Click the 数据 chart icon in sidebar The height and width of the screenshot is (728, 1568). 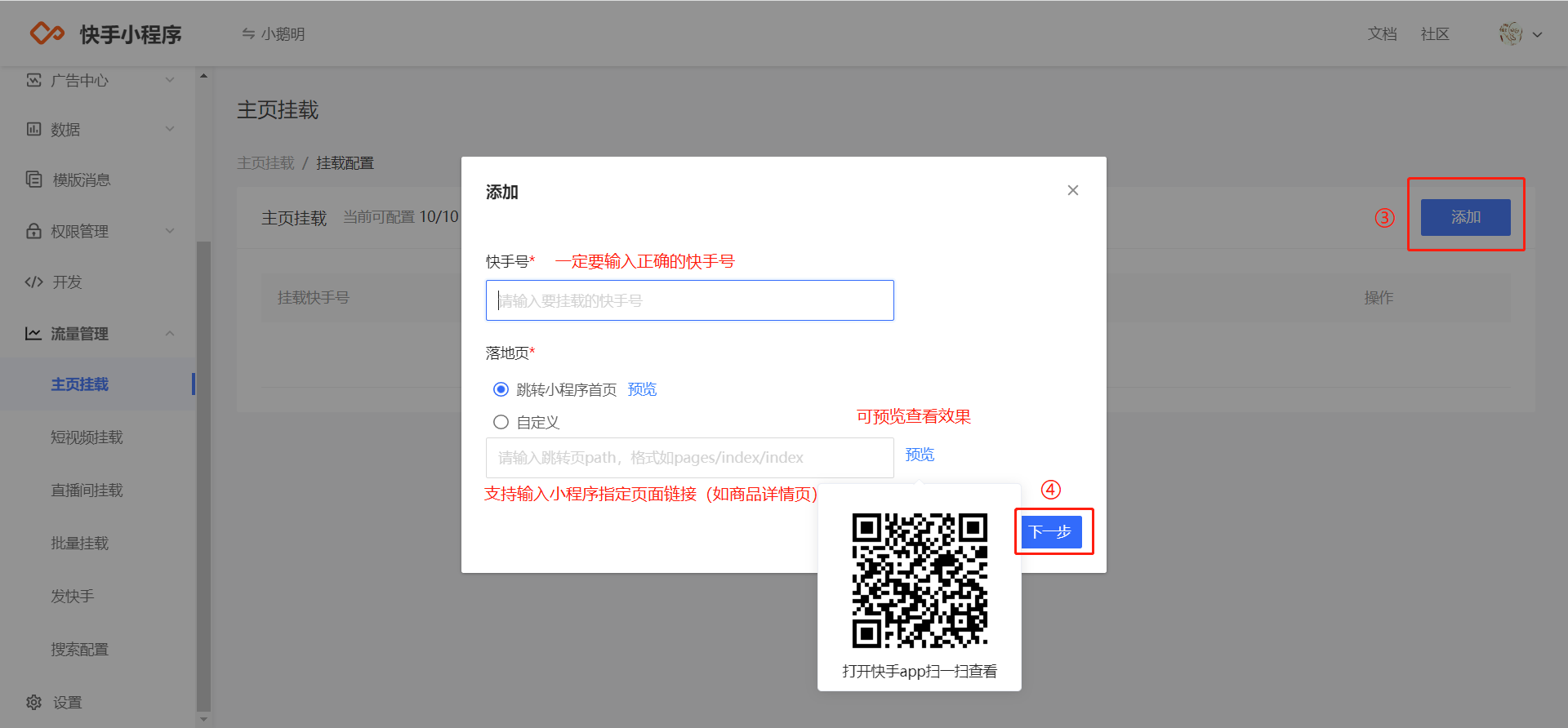coord(33,129)
